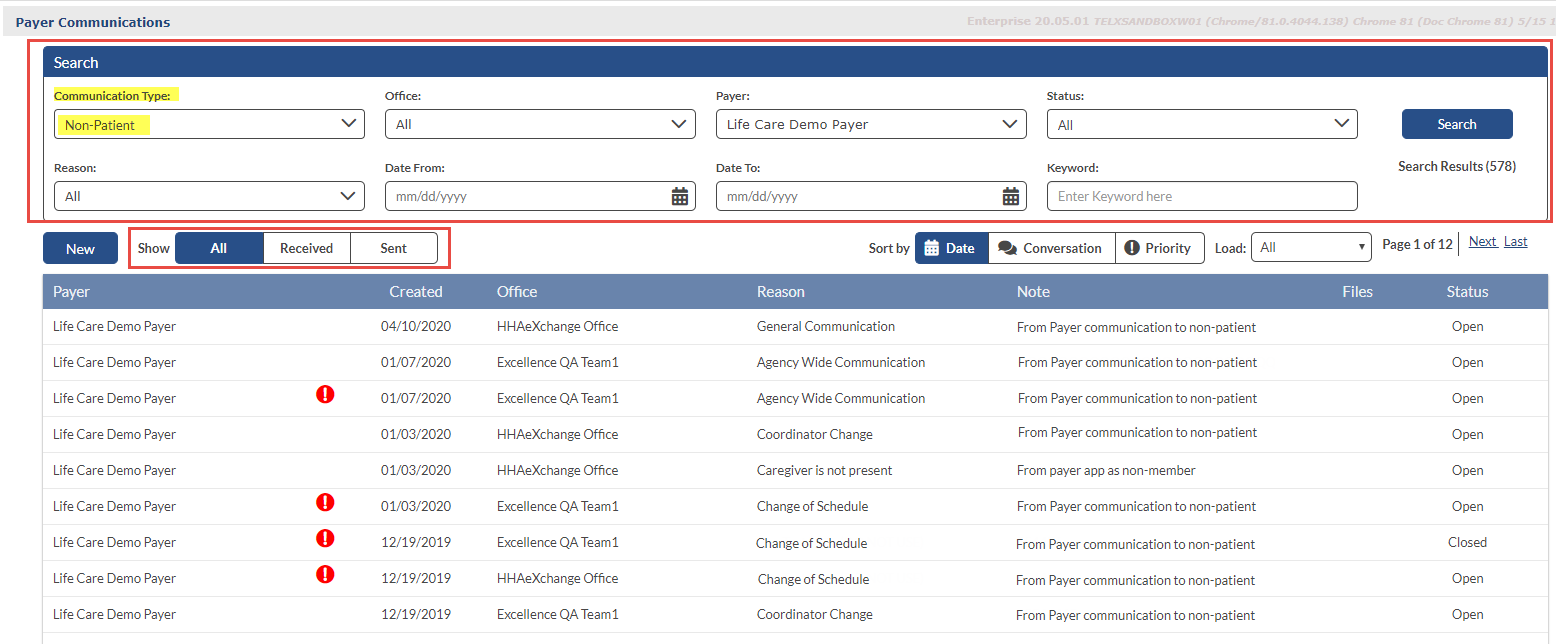Click the Office column header

[x=517, y=292]
